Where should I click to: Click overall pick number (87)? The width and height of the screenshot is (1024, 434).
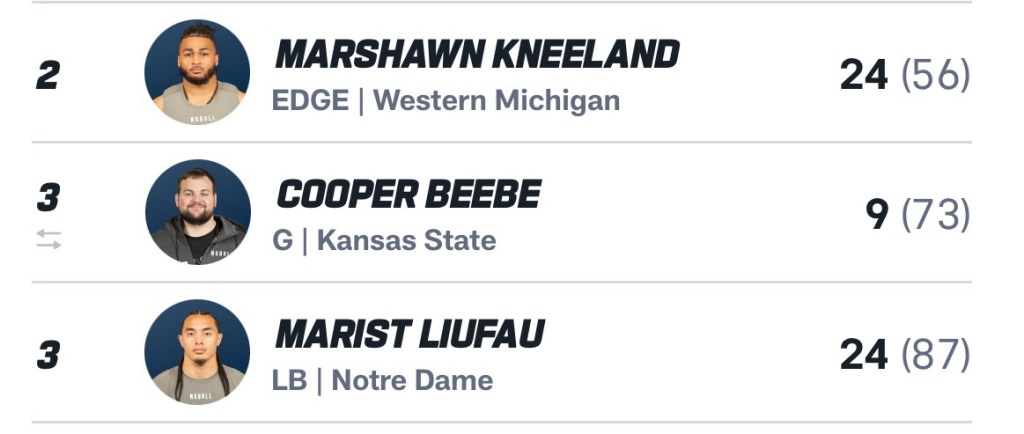click(x=935, y=356)
